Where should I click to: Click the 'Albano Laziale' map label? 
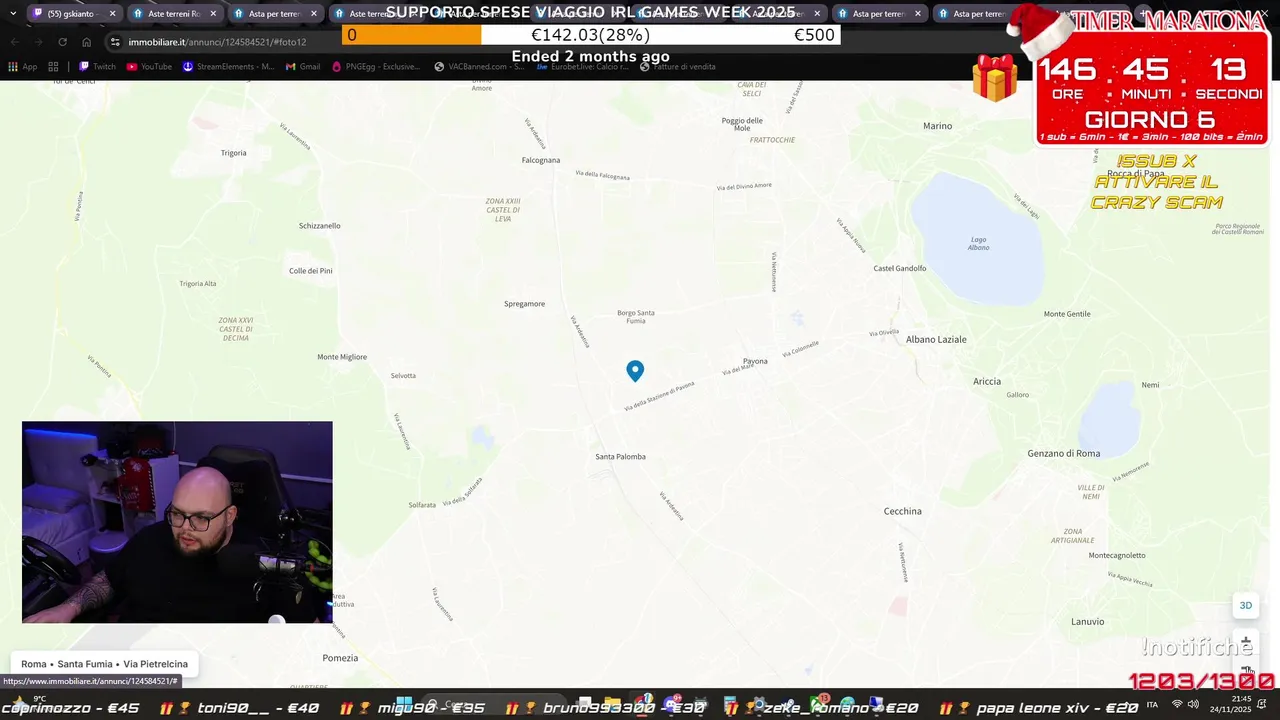point(936,340)
